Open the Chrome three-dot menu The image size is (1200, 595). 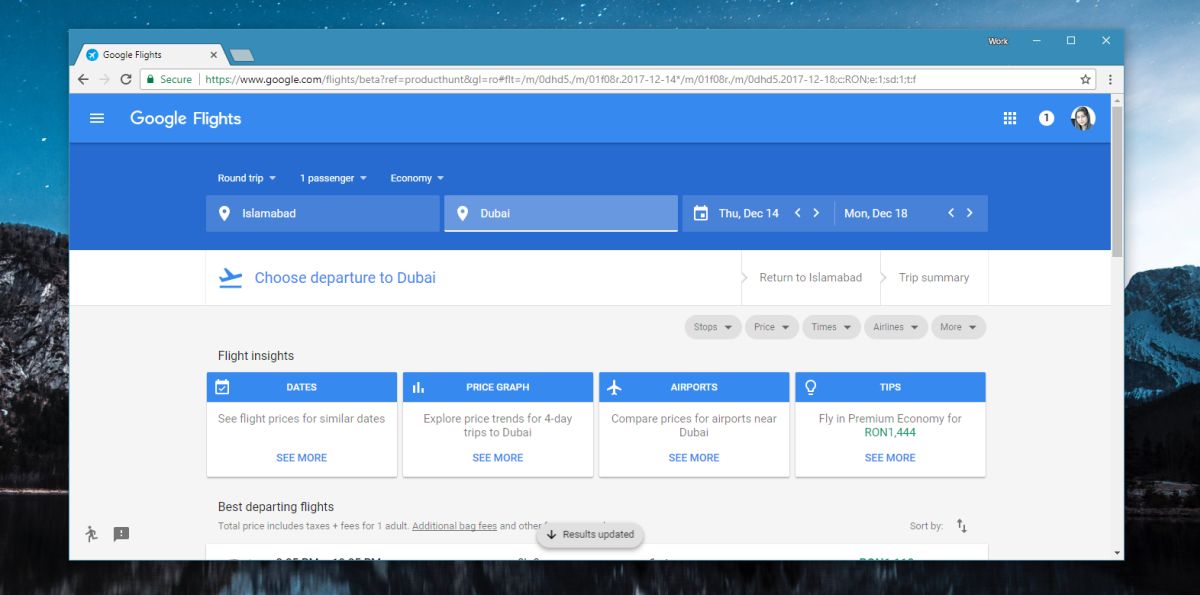click(x=1110, y=79)
